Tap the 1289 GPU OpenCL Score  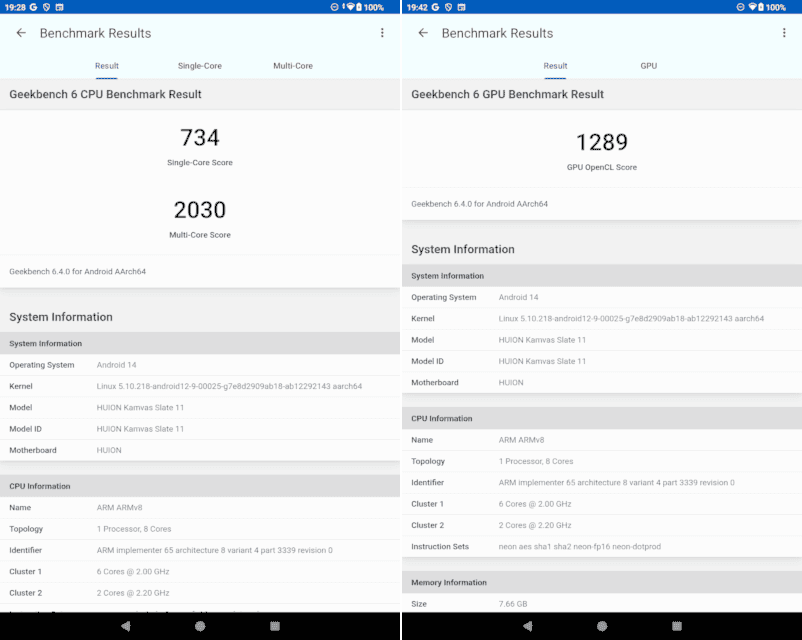(x=602, y=143)
